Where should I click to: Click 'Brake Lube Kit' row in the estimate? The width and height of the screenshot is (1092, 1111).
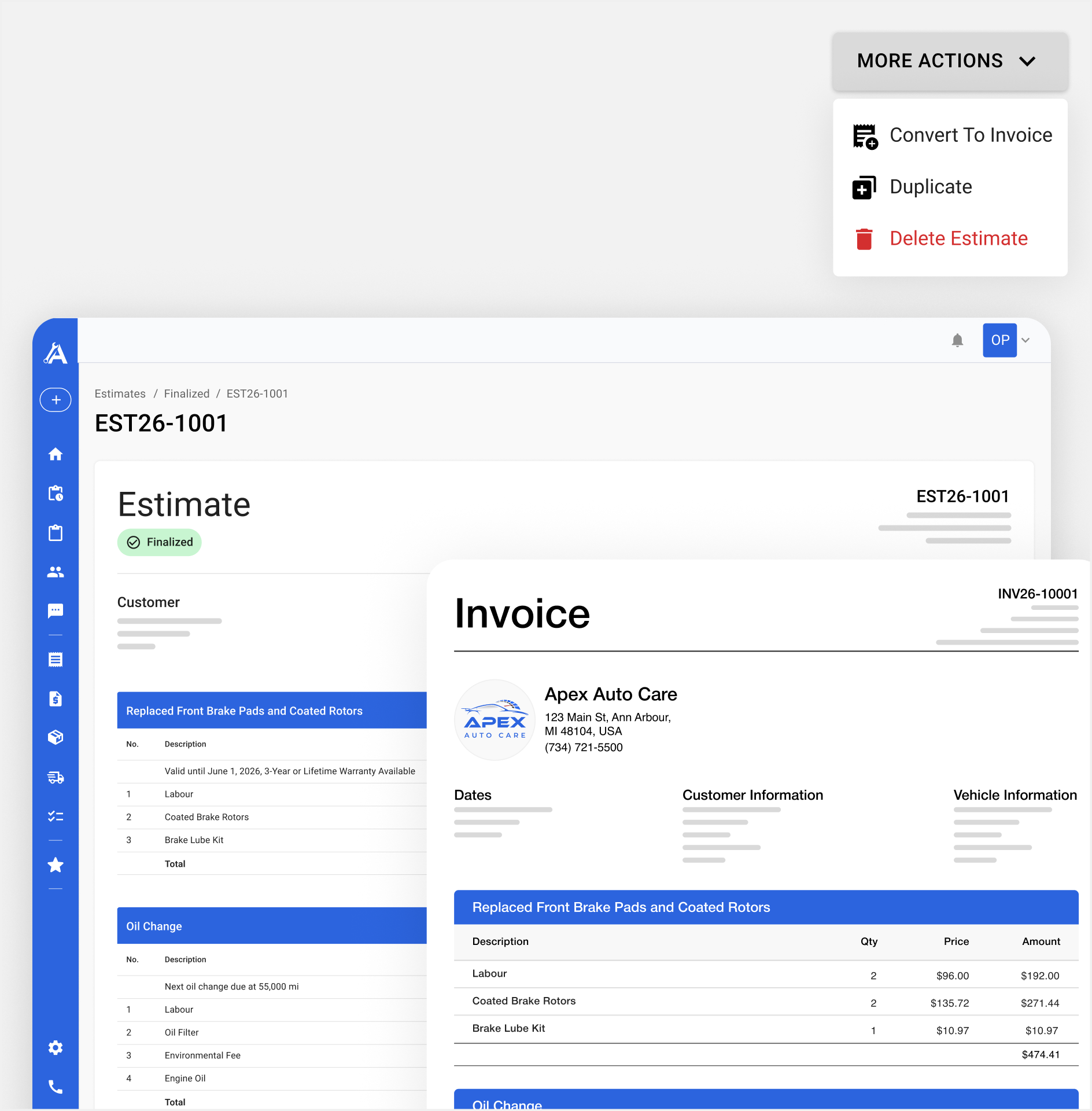(272, 840)
